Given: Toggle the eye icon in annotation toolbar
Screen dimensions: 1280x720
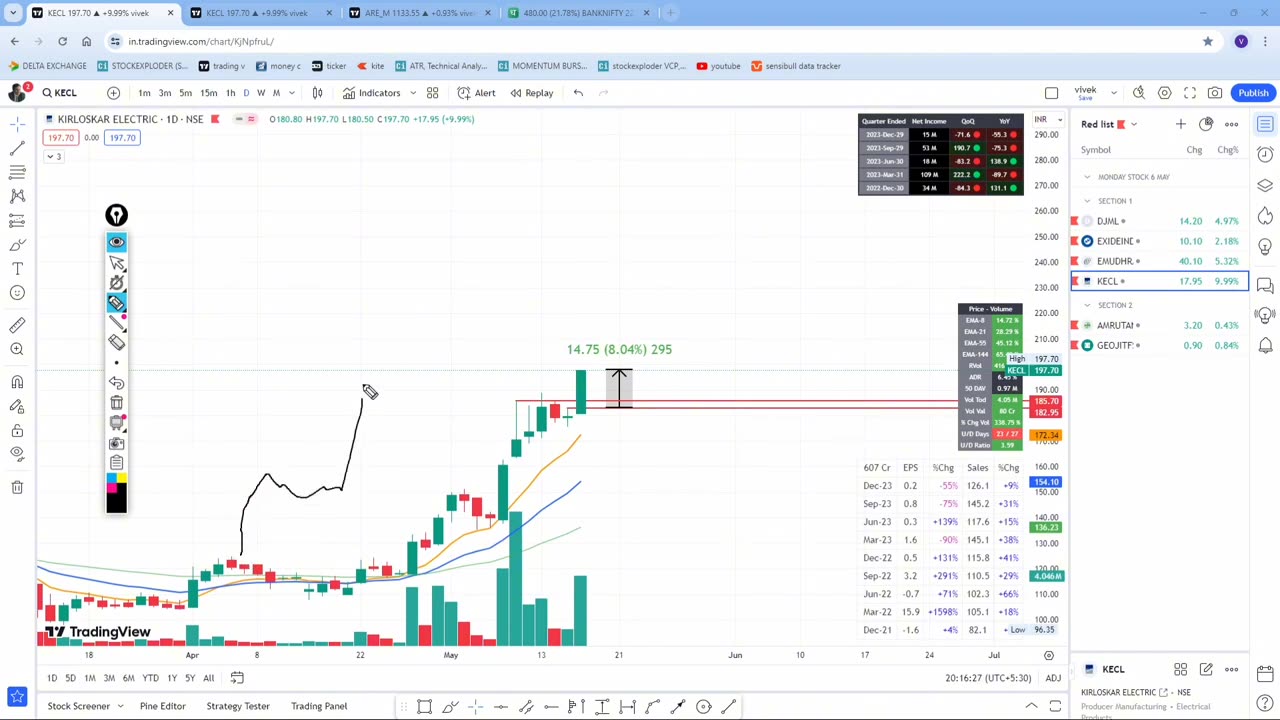Looking at the screenshot, I should (x=116, y=242).
